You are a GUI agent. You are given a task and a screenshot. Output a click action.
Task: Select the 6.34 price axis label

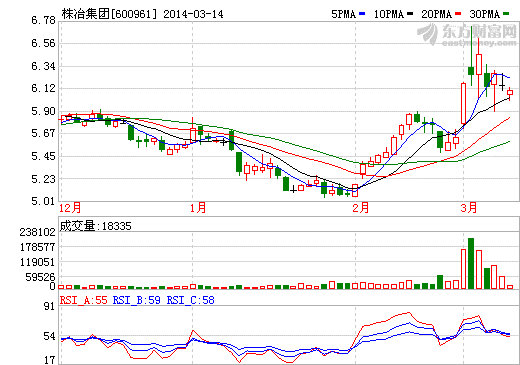[43, 66]
